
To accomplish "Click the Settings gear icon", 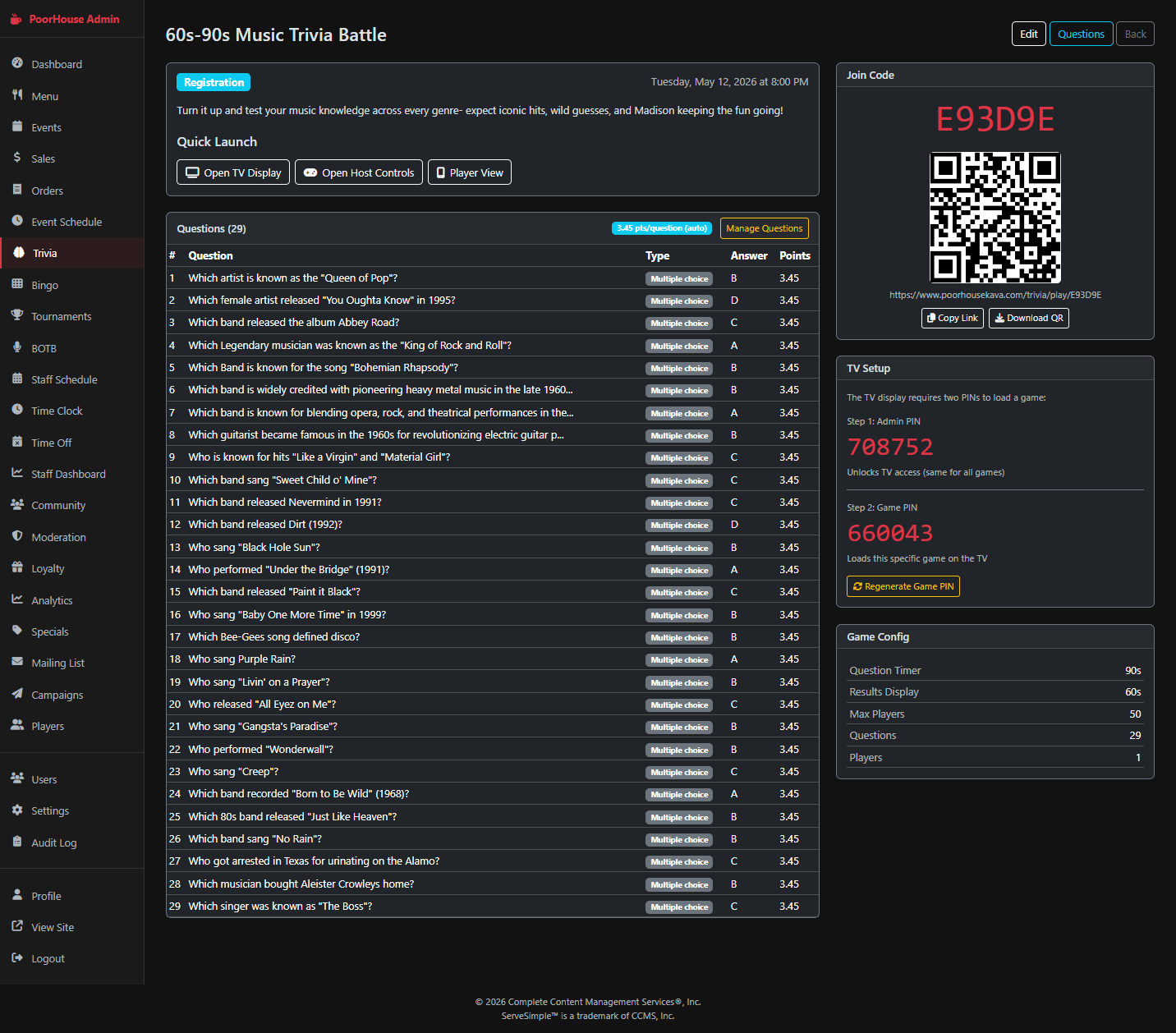I will pos(17,810).
